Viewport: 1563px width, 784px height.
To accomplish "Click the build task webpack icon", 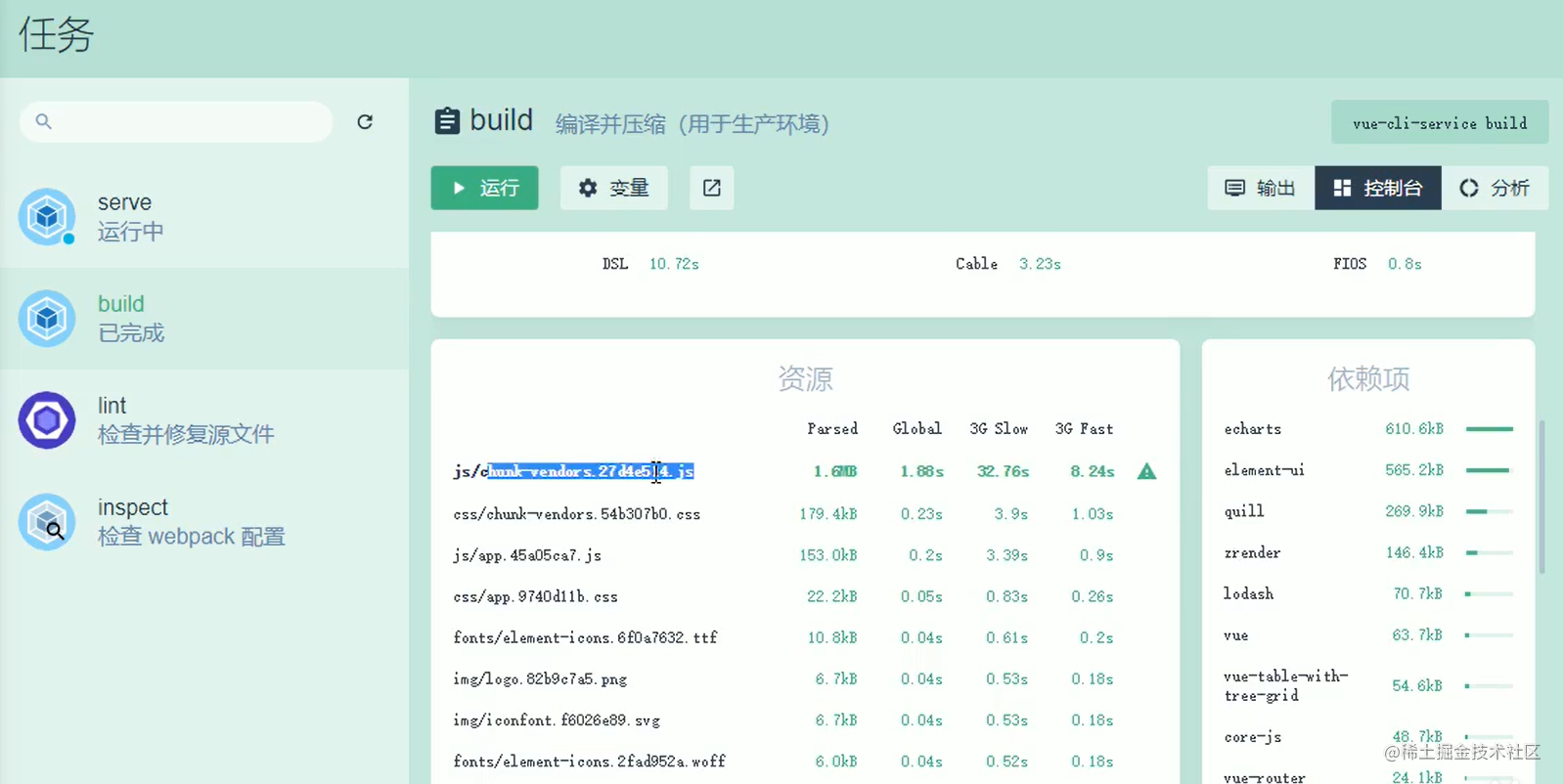I will (47, 319).
